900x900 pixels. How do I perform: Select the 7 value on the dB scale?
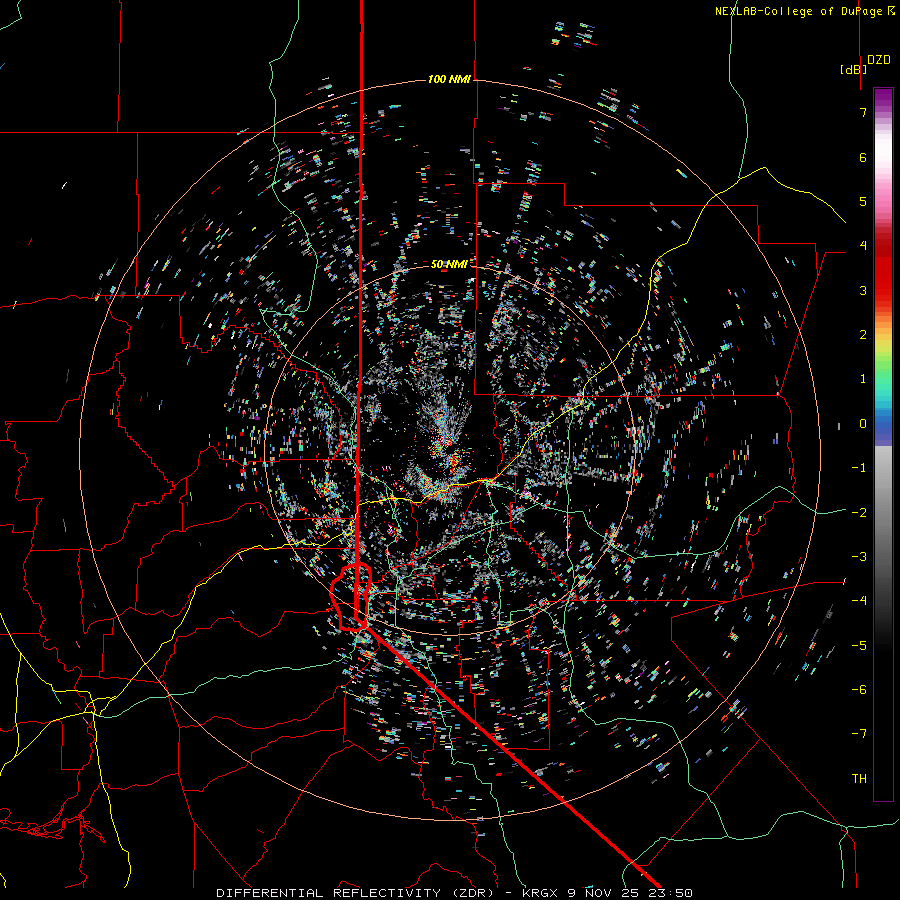[863, 112]
